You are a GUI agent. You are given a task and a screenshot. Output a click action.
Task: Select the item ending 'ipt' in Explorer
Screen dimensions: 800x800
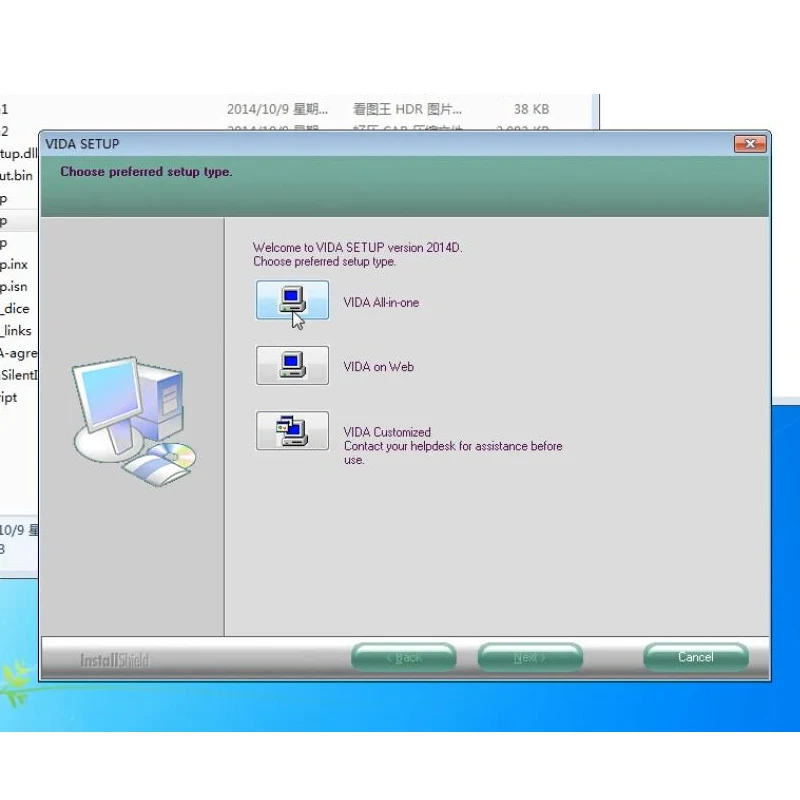(9, 397)
